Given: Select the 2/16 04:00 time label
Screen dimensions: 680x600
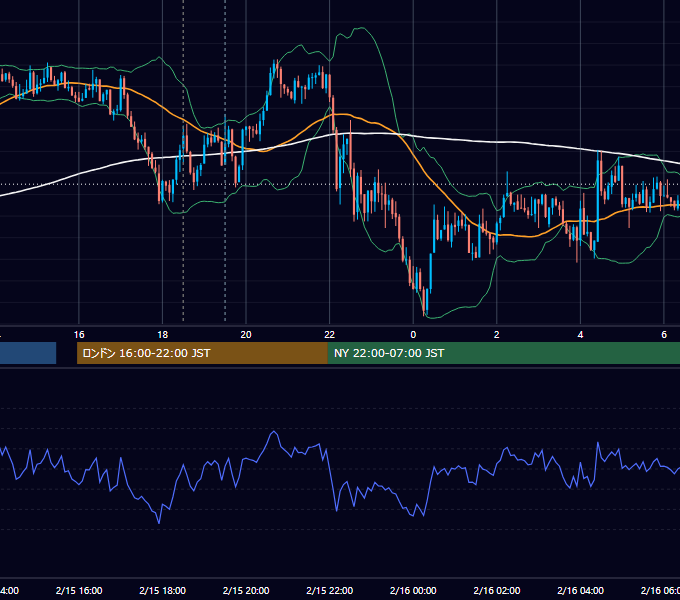Looking at the screenshot, I should 580,590.
